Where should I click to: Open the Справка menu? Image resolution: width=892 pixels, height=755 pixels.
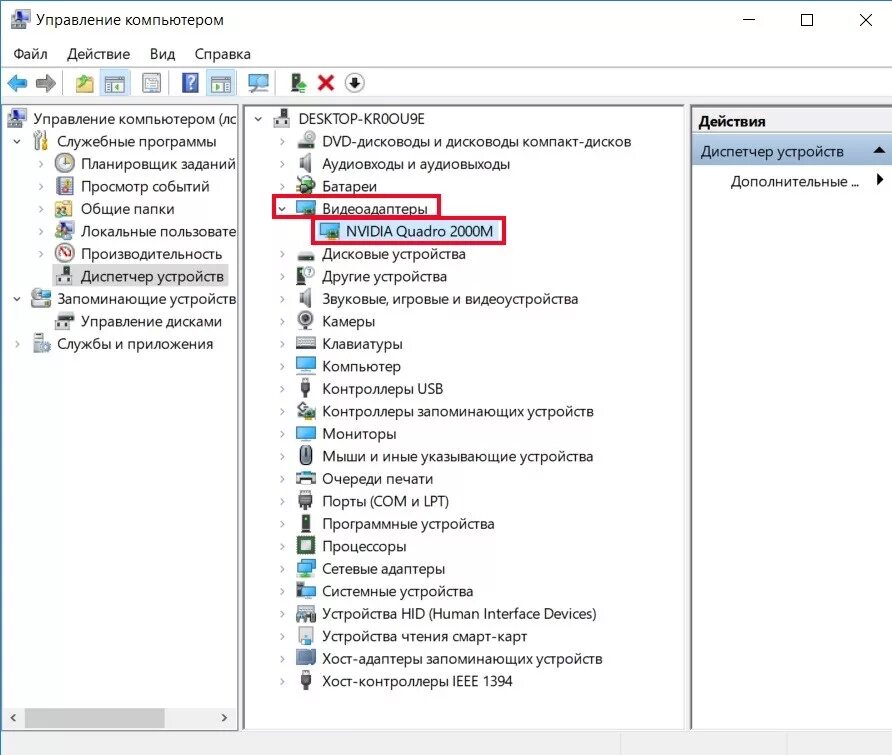coord(222,54)
